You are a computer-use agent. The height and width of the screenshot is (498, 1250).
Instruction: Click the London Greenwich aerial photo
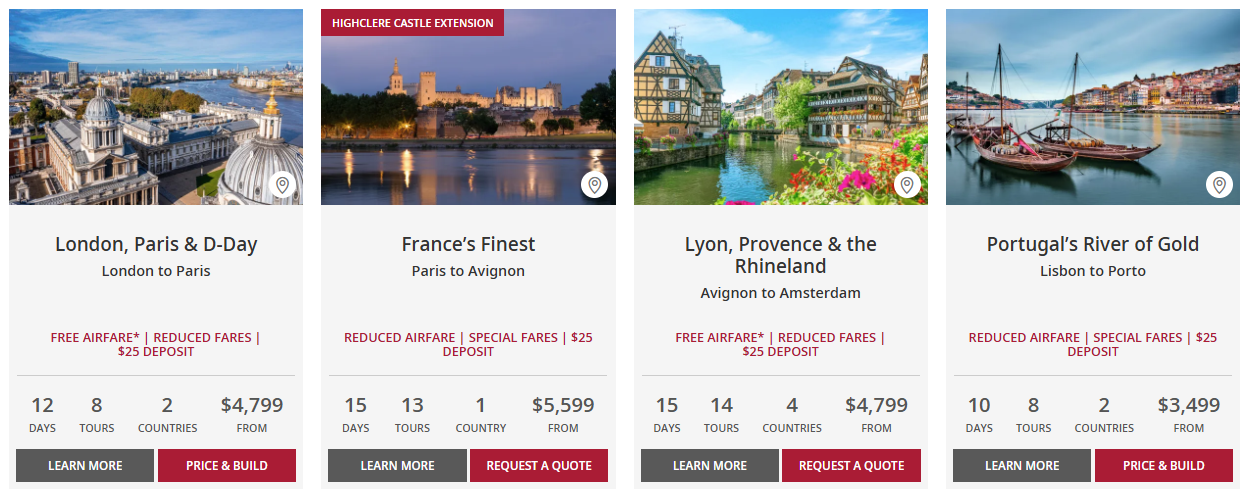coord(140,110)
